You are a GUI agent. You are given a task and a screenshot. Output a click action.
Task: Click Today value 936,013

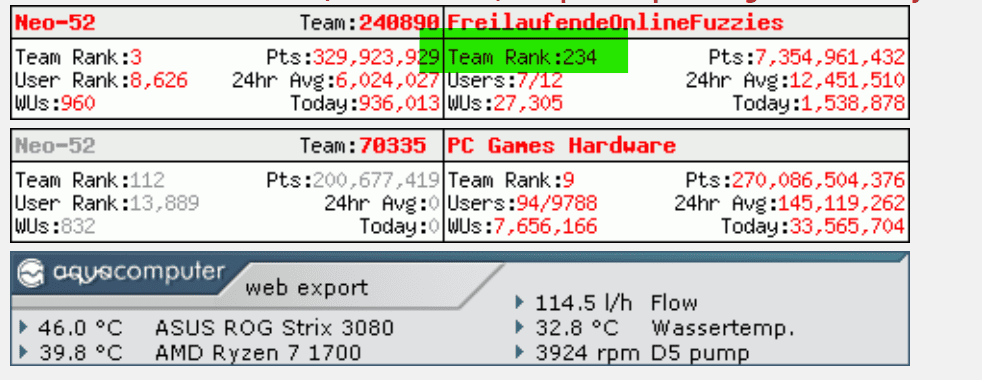point(400,103)
